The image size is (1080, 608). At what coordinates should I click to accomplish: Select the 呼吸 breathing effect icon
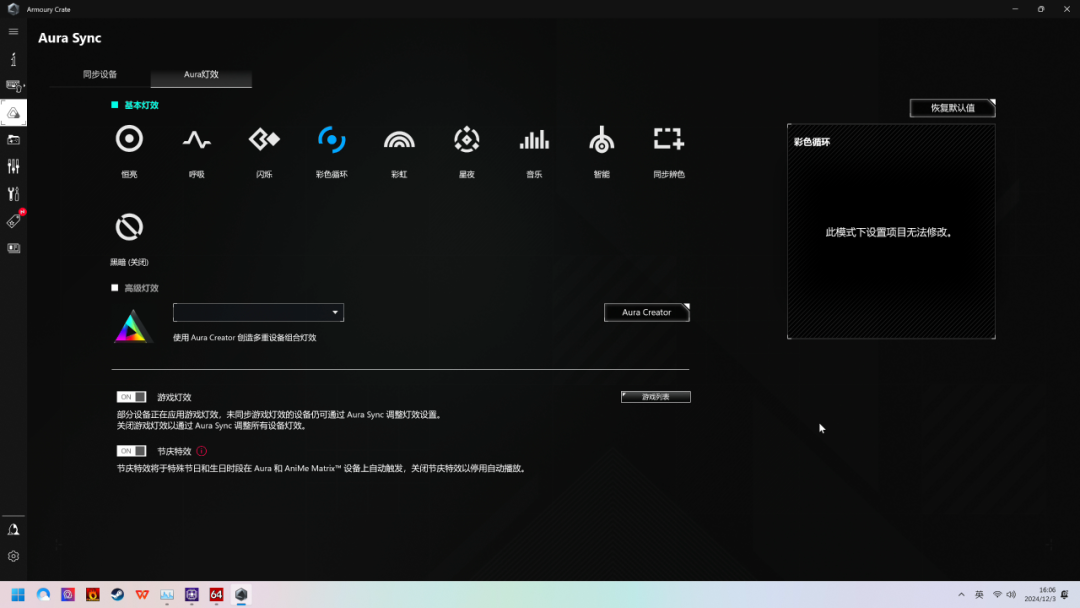196,140
